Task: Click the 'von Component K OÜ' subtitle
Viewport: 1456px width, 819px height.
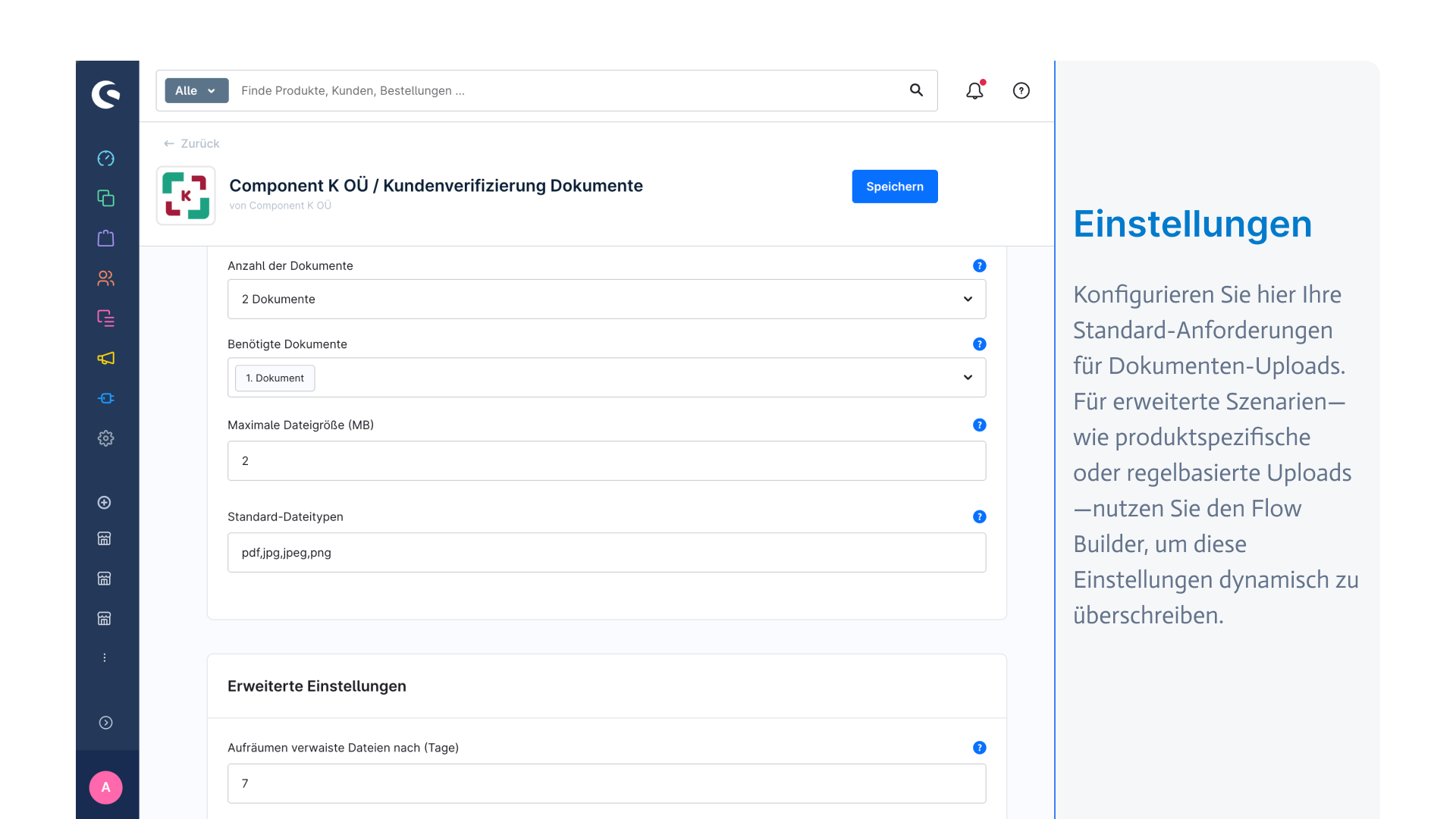Action: pos(280,206)
